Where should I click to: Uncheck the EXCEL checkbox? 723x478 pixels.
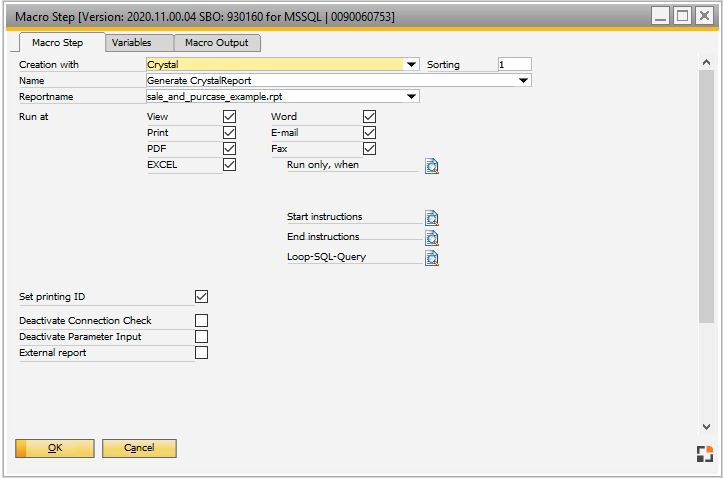tap(230, 165)
